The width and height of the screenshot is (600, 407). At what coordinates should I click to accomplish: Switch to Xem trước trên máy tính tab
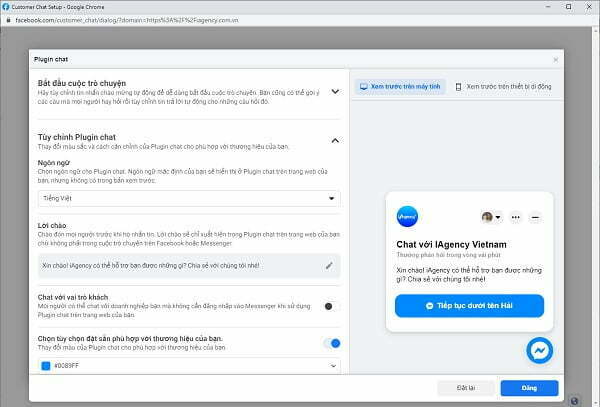400,86
